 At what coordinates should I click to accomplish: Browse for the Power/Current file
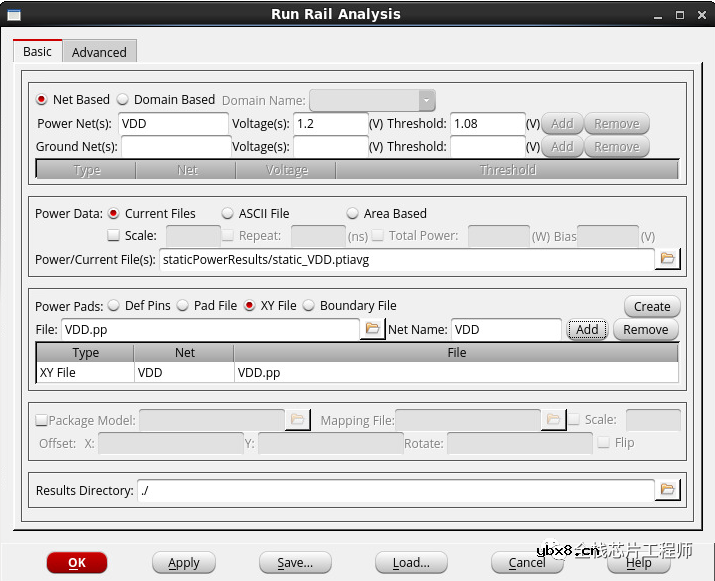click(667, 260)
